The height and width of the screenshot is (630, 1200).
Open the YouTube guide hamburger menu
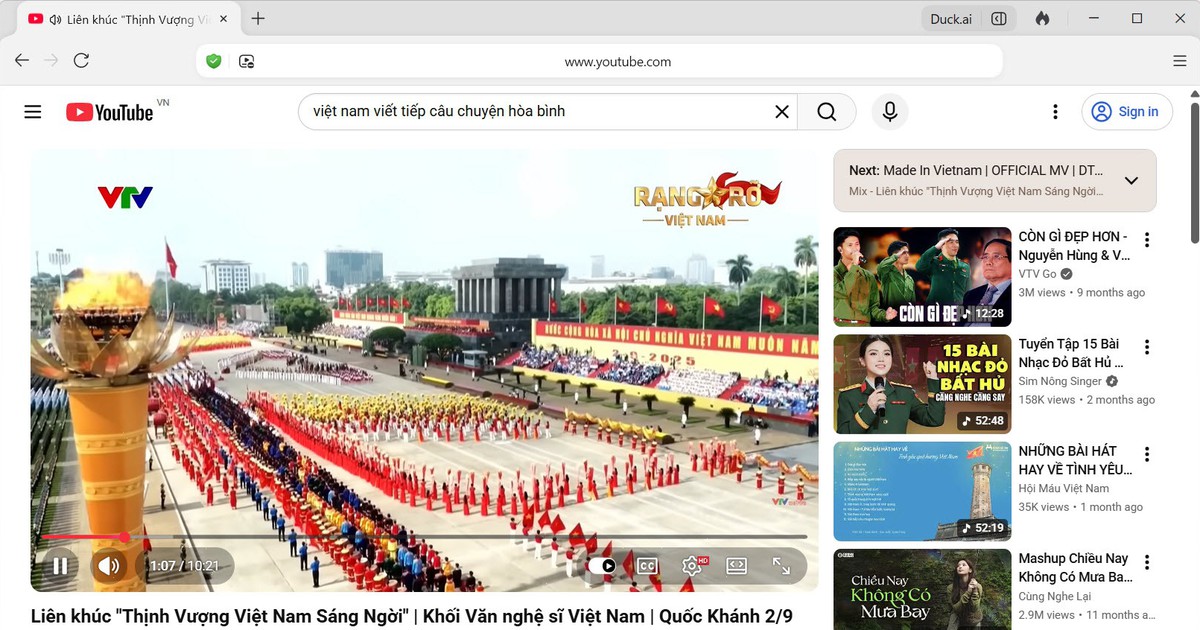33,112
